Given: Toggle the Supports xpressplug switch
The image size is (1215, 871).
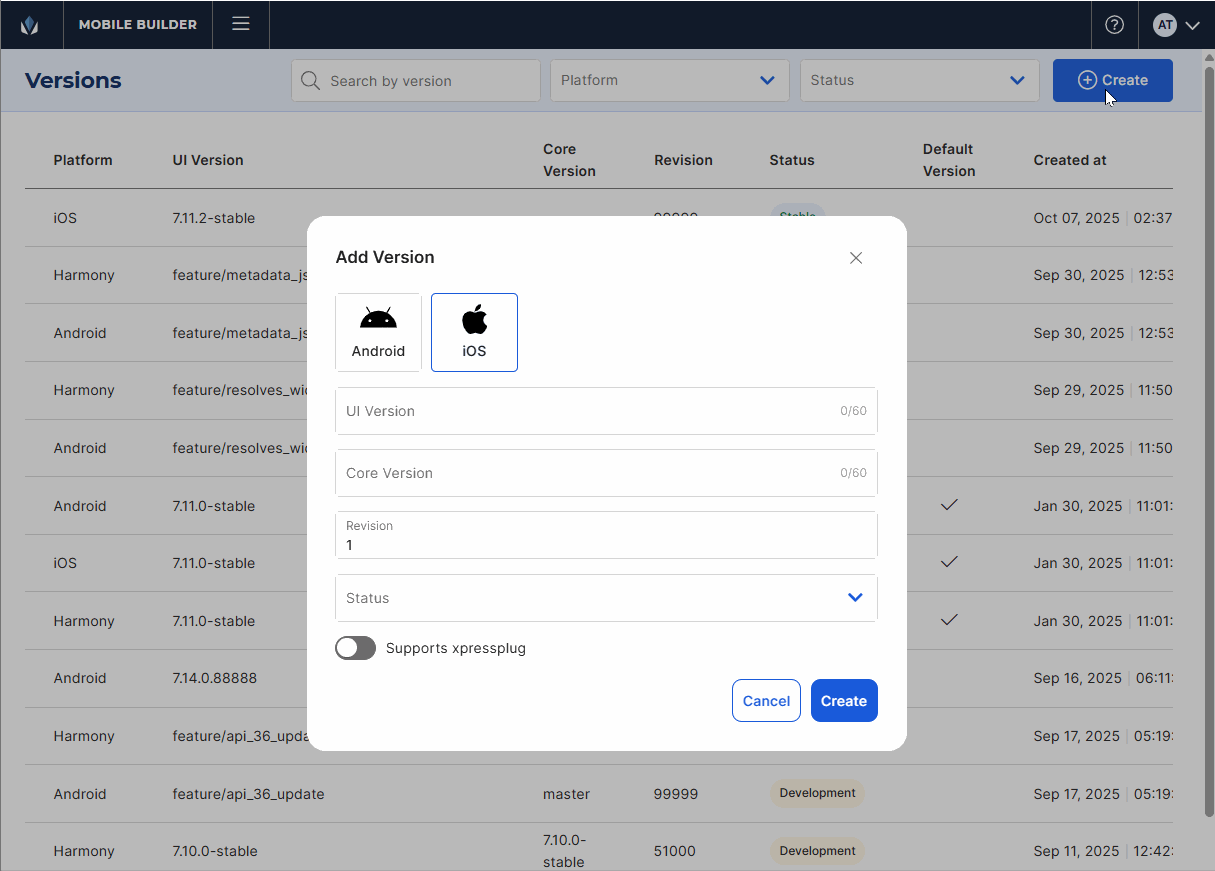Looking at the screenshot, I should [355, 648].
